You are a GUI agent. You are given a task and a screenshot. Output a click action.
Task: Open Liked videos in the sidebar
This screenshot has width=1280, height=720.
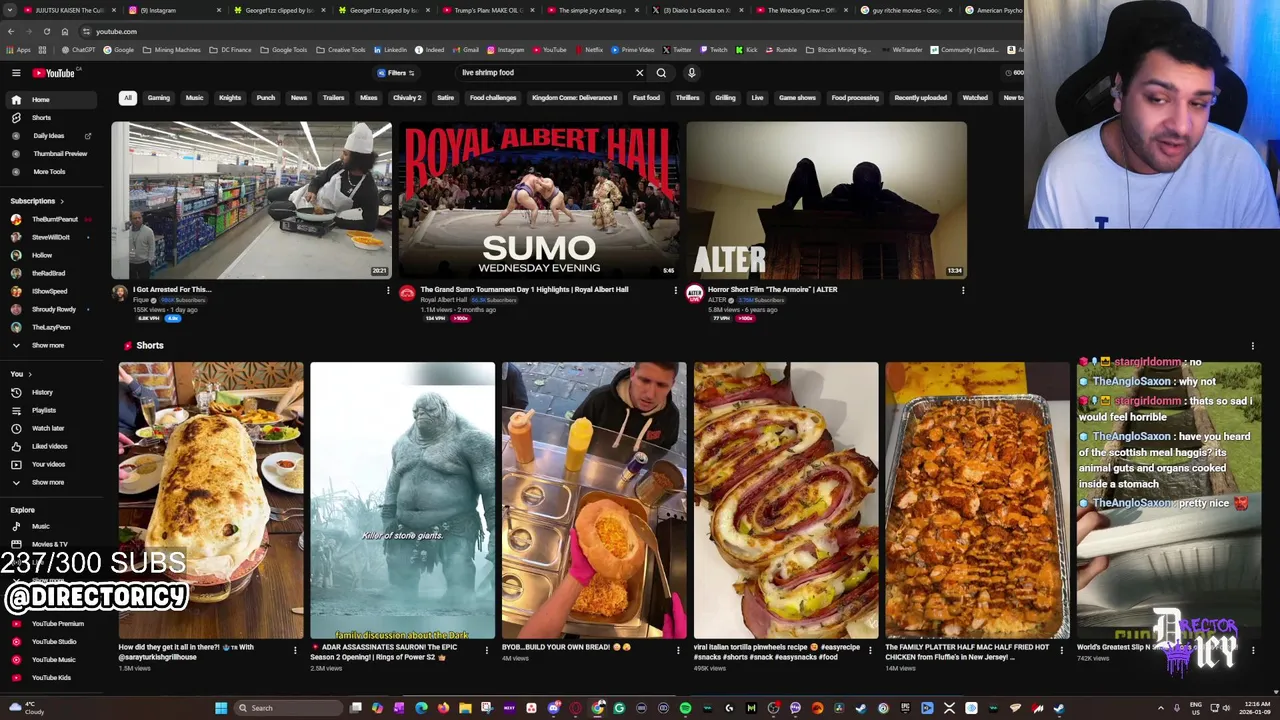(49, 446)
